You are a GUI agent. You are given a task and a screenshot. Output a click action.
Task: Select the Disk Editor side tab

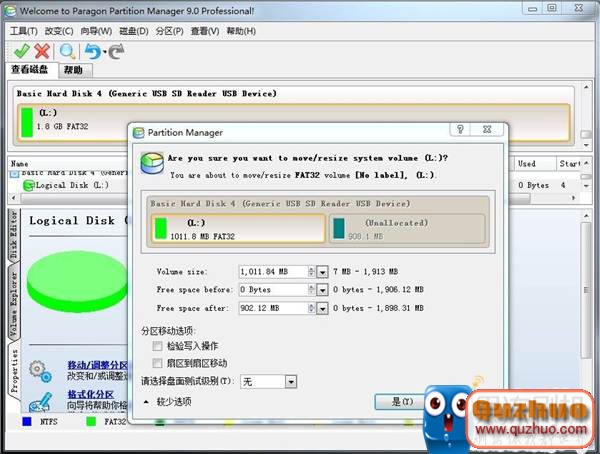14,235
